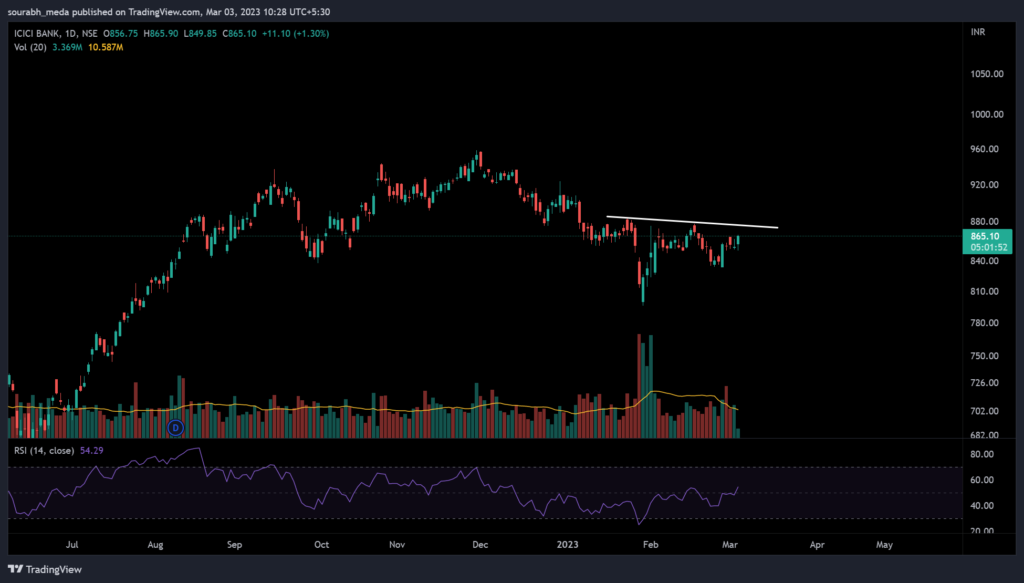Select the RSI (14, close) indicator label
1024x583 pixels.
tap(44, 450)
